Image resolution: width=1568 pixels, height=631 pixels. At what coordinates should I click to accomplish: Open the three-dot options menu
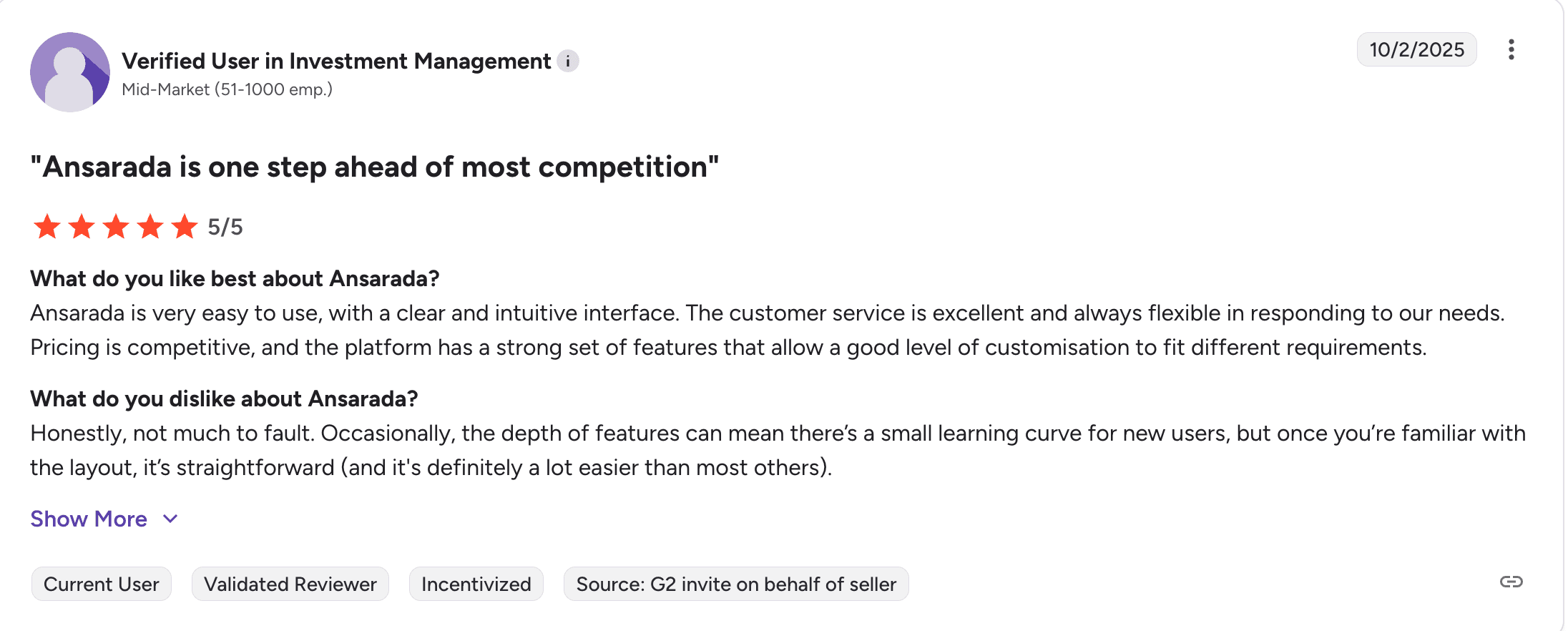[1511, 49]
